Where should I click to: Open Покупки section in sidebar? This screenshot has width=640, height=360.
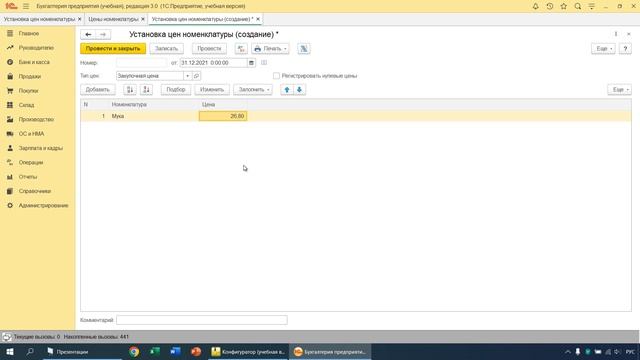[x=28, y=91]
